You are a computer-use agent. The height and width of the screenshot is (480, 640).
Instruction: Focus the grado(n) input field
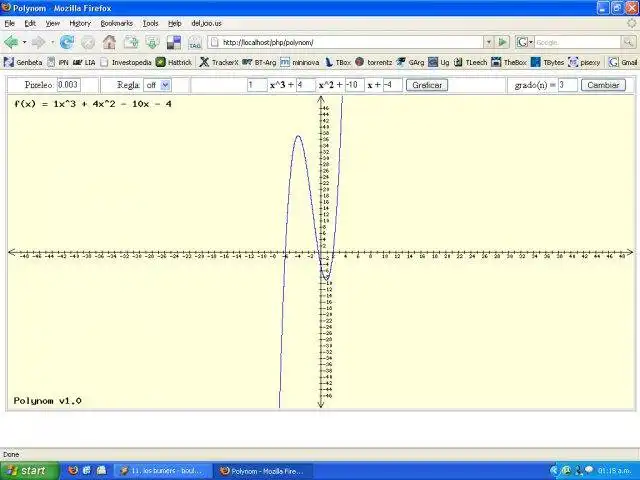[567, 85]
